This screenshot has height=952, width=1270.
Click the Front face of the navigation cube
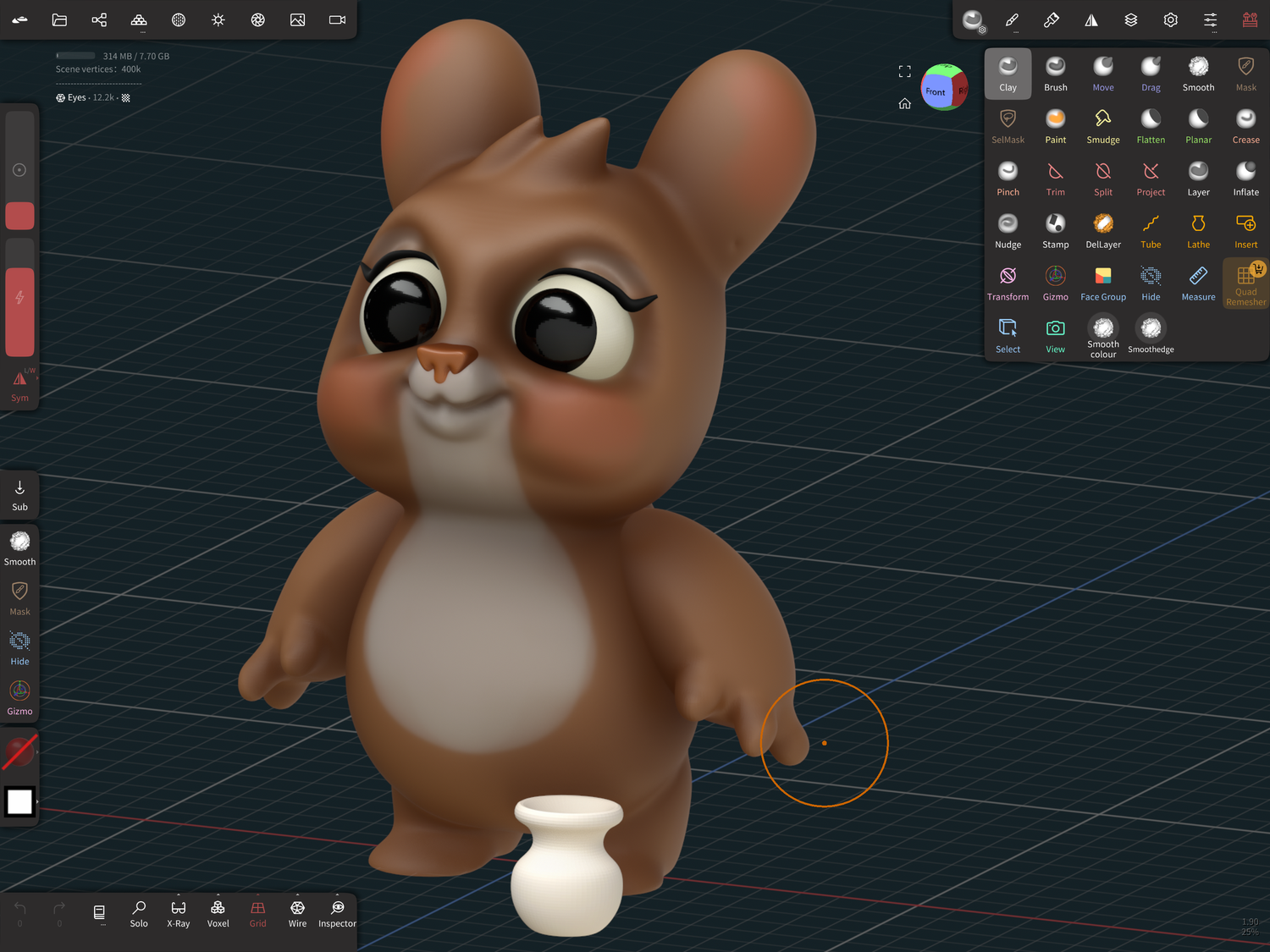click(x=935, y=91)
